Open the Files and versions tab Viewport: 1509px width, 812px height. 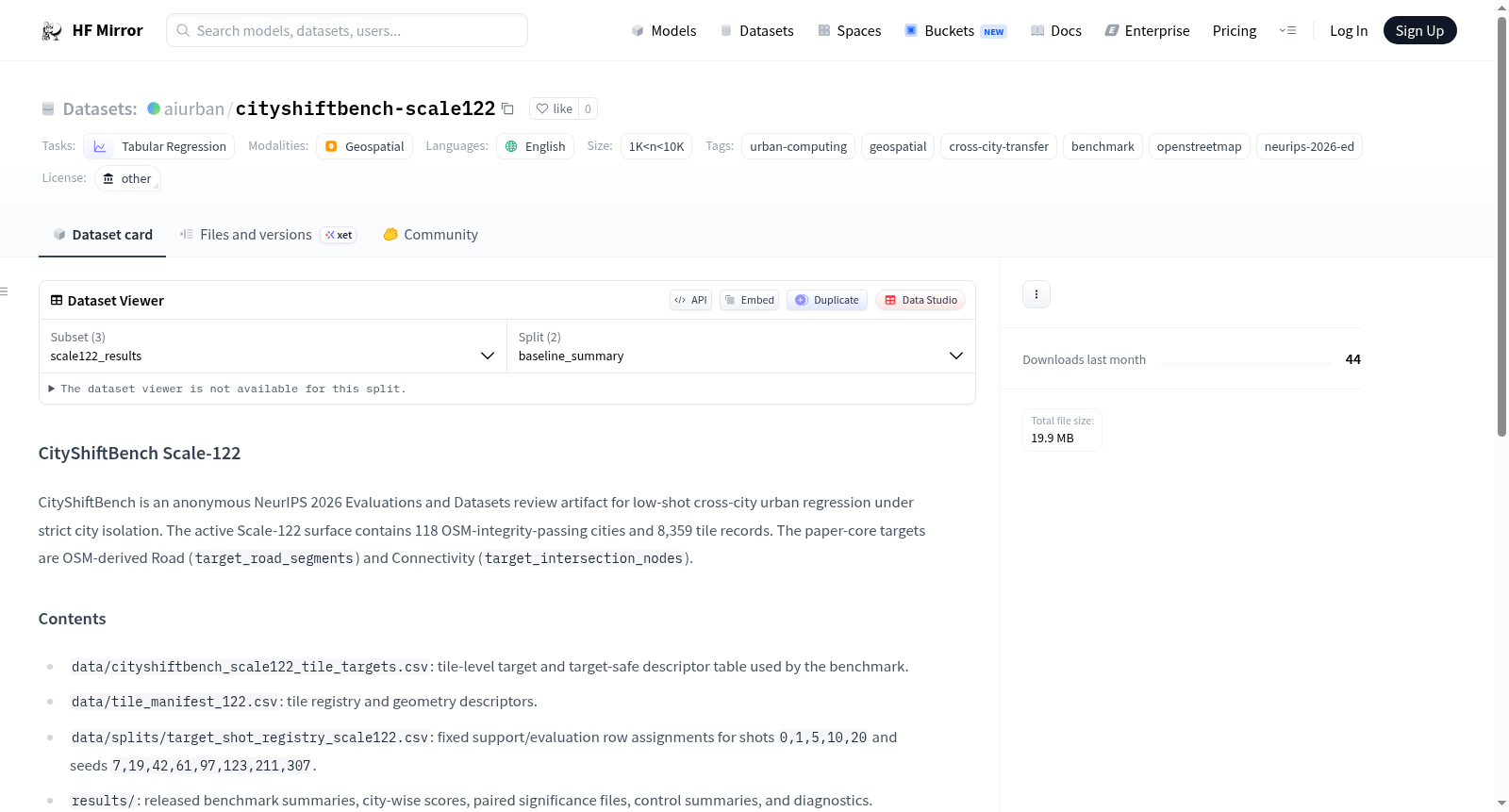(x=268, y=235)
